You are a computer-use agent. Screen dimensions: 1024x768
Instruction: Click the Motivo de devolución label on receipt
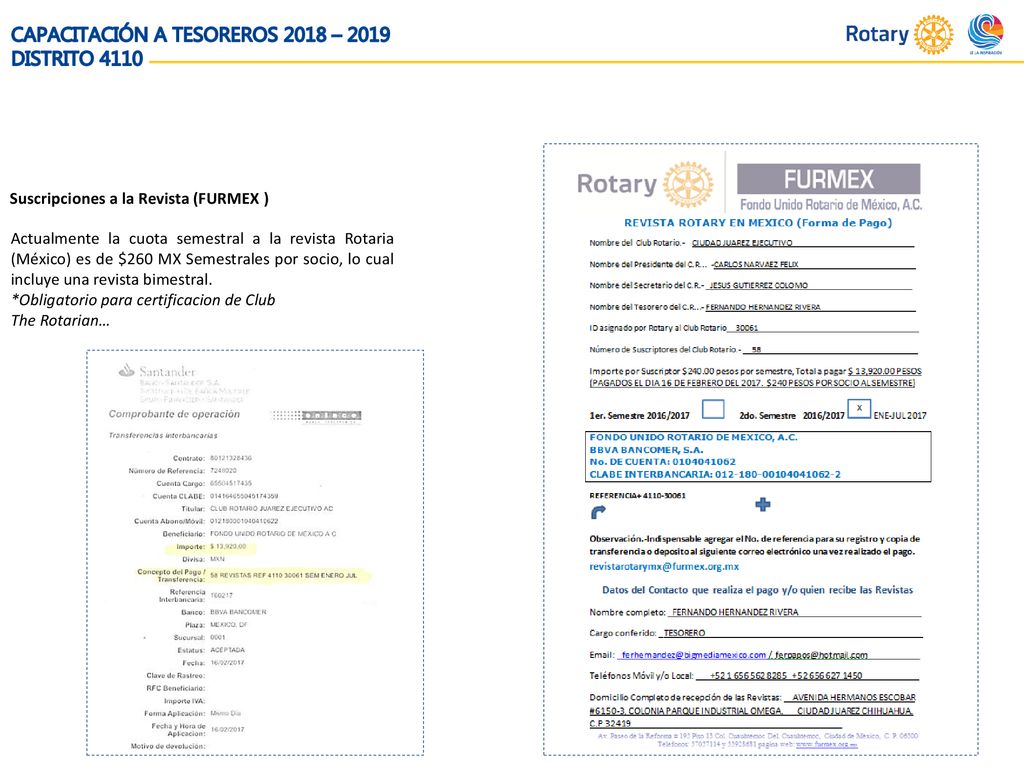[x=168, y=746]
